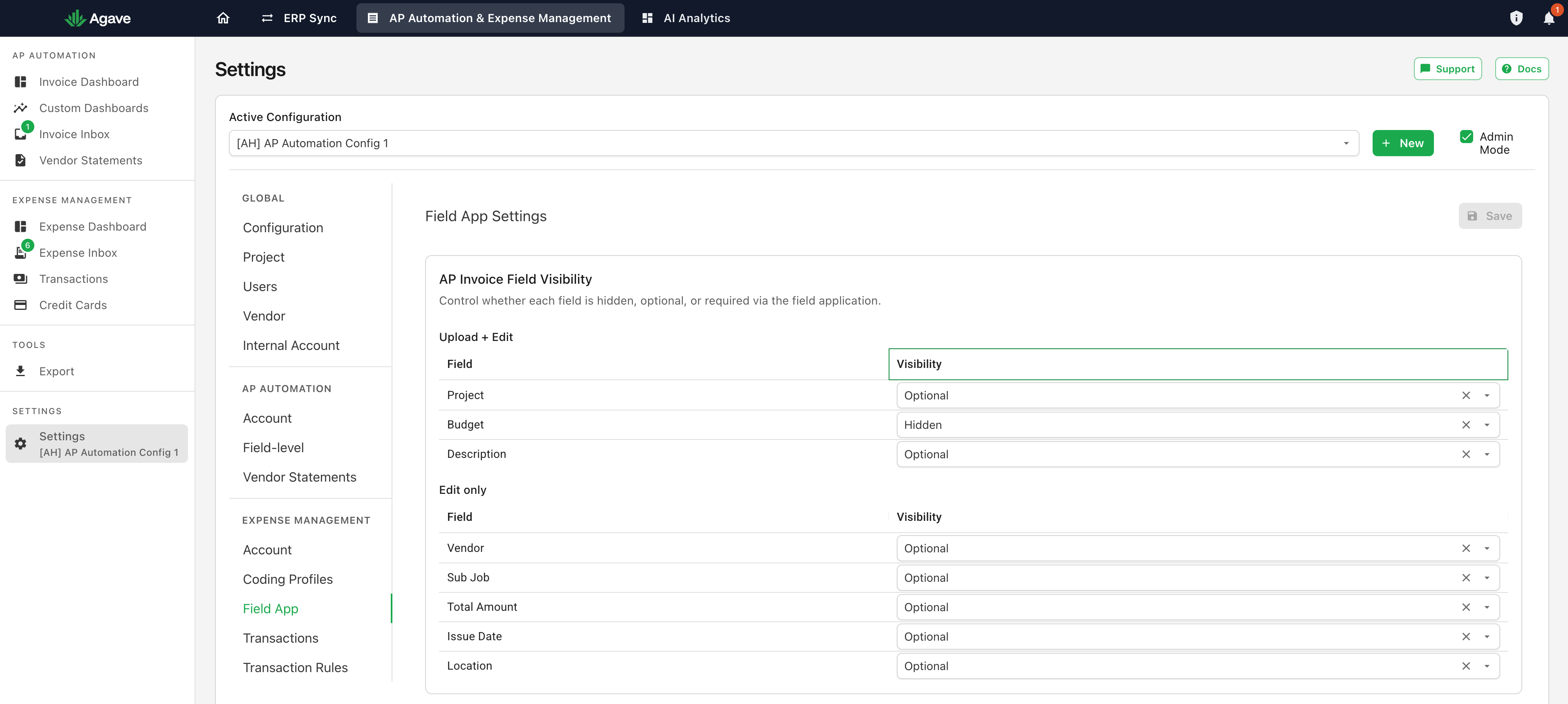Click the Expense Dashboard icon
Viewport: 1568px width, 704px height.
tap(21, 226)
